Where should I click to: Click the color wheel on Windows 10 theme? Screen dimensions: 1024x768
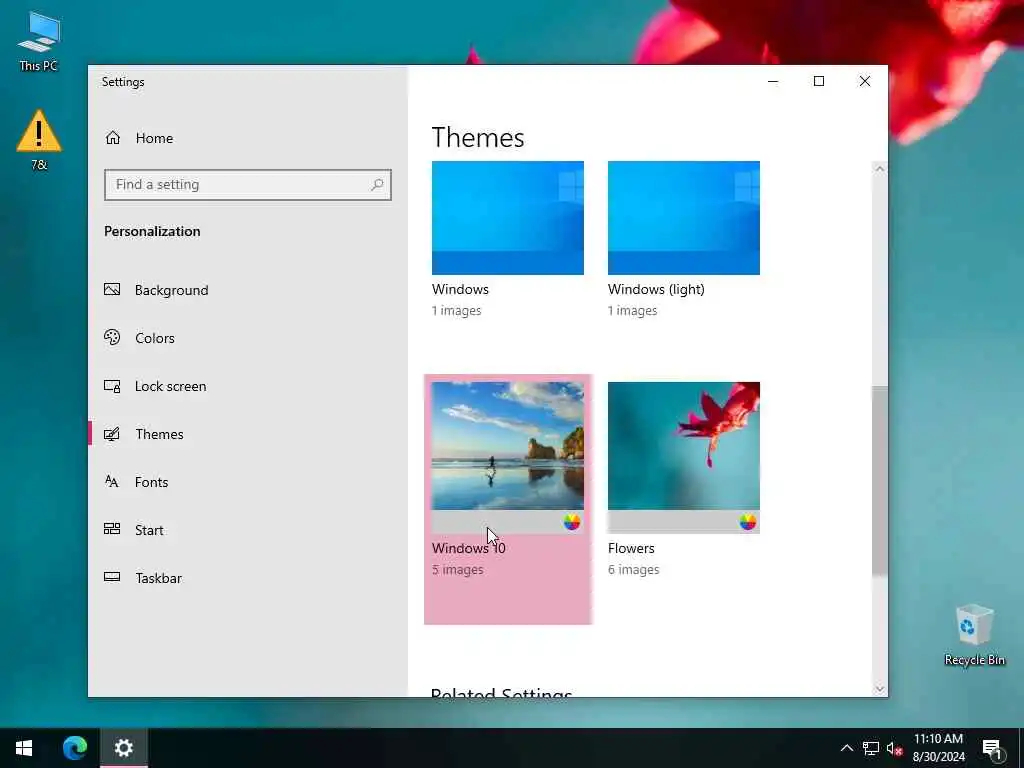click(571, 522)
